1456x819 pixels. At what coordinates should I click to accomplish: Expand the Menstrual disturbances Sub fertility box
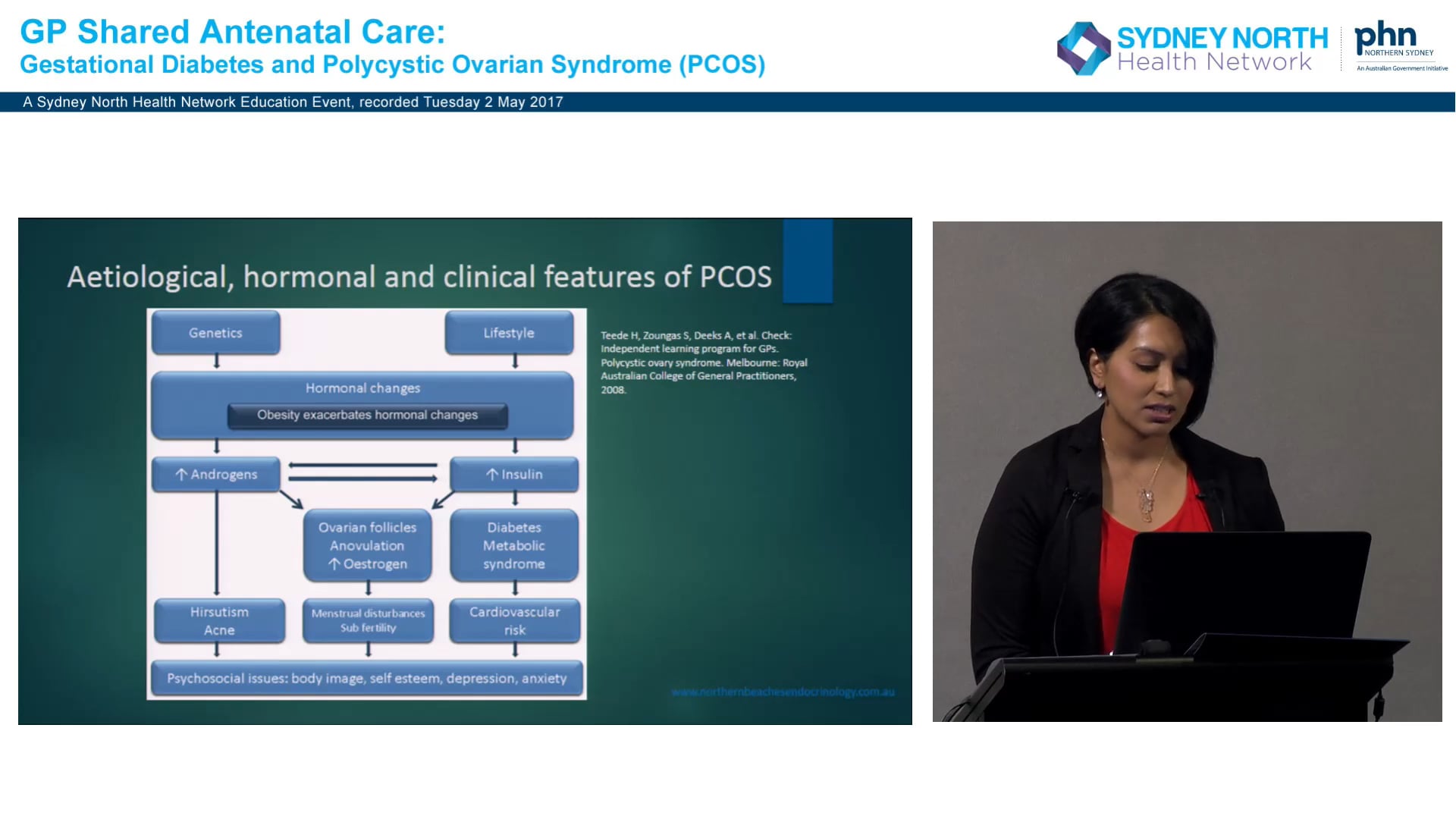pyautogui.click(x=367, y=620)
